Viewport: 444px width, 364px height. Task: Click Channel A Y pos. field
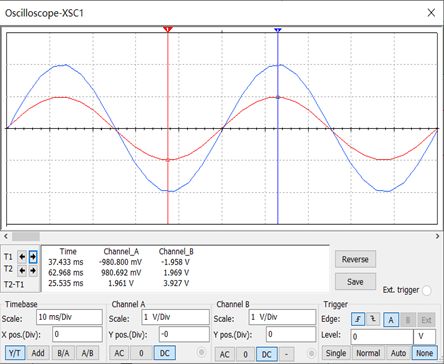coord(184,334)
